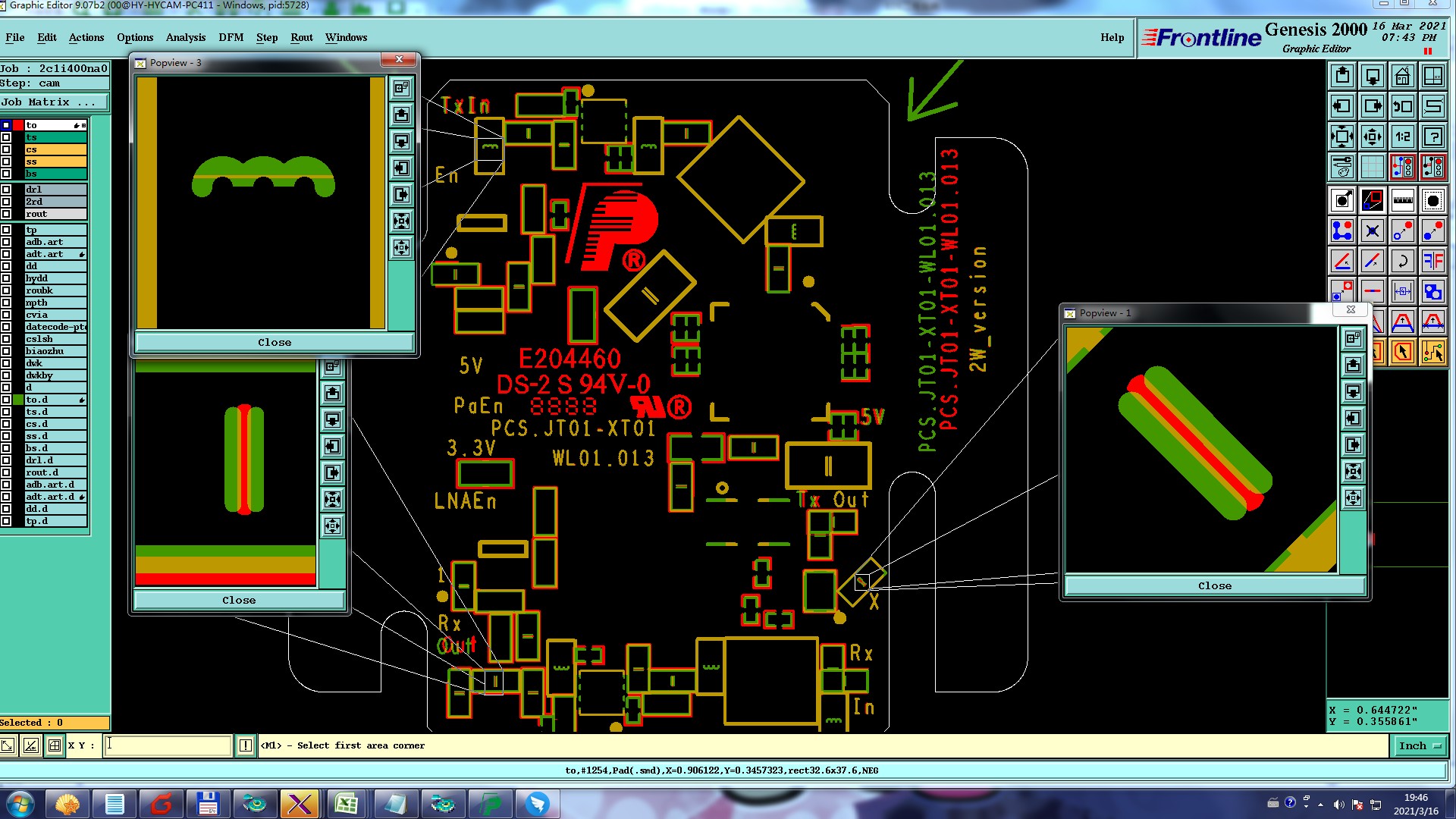Open the Inch units dropdown
1456x819 pixels.
tap(1420, 745)
